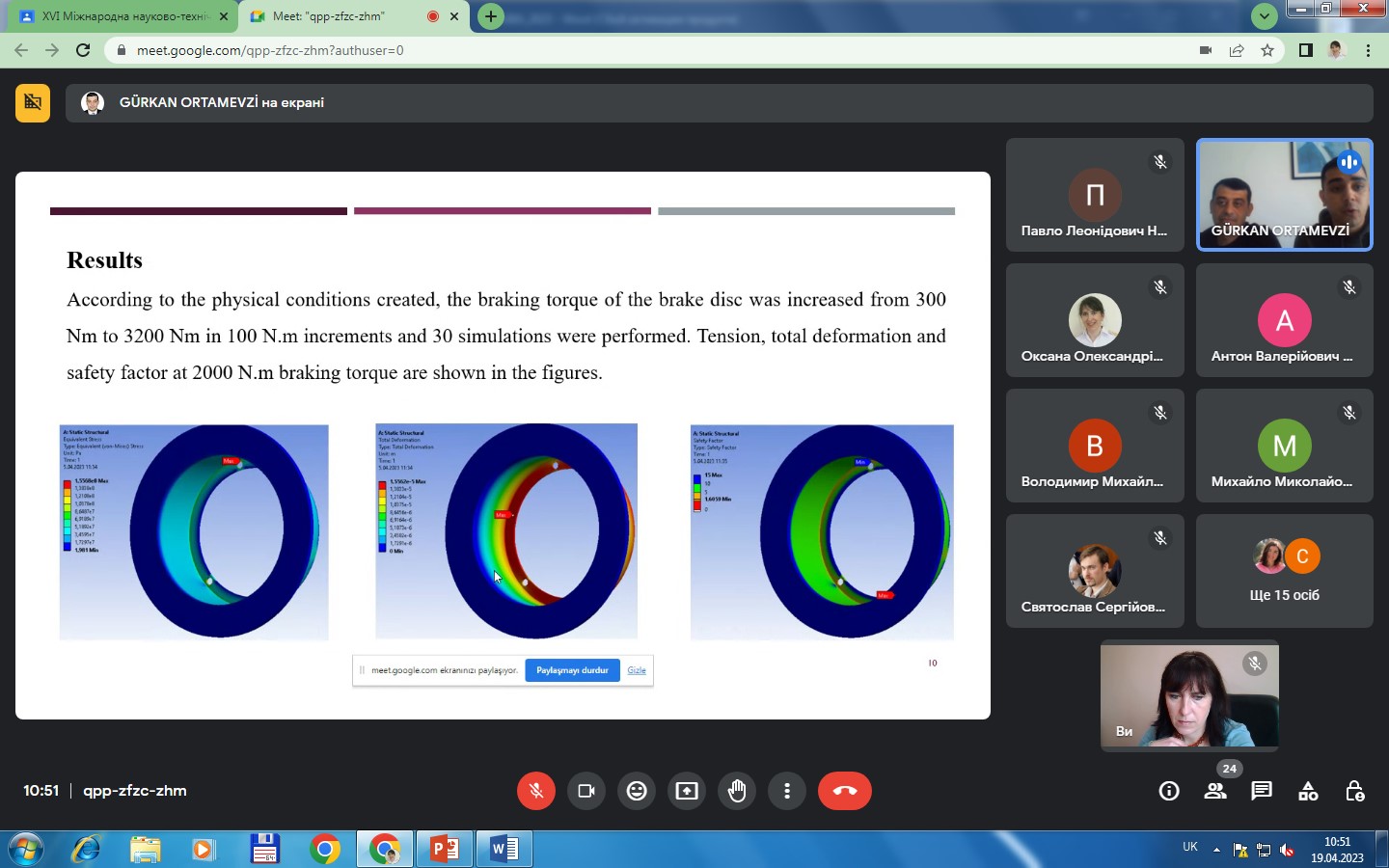Click the raise hand icon
This screenshot has width=1389, height=868.
pyautogui.click(x=737, y=791)
